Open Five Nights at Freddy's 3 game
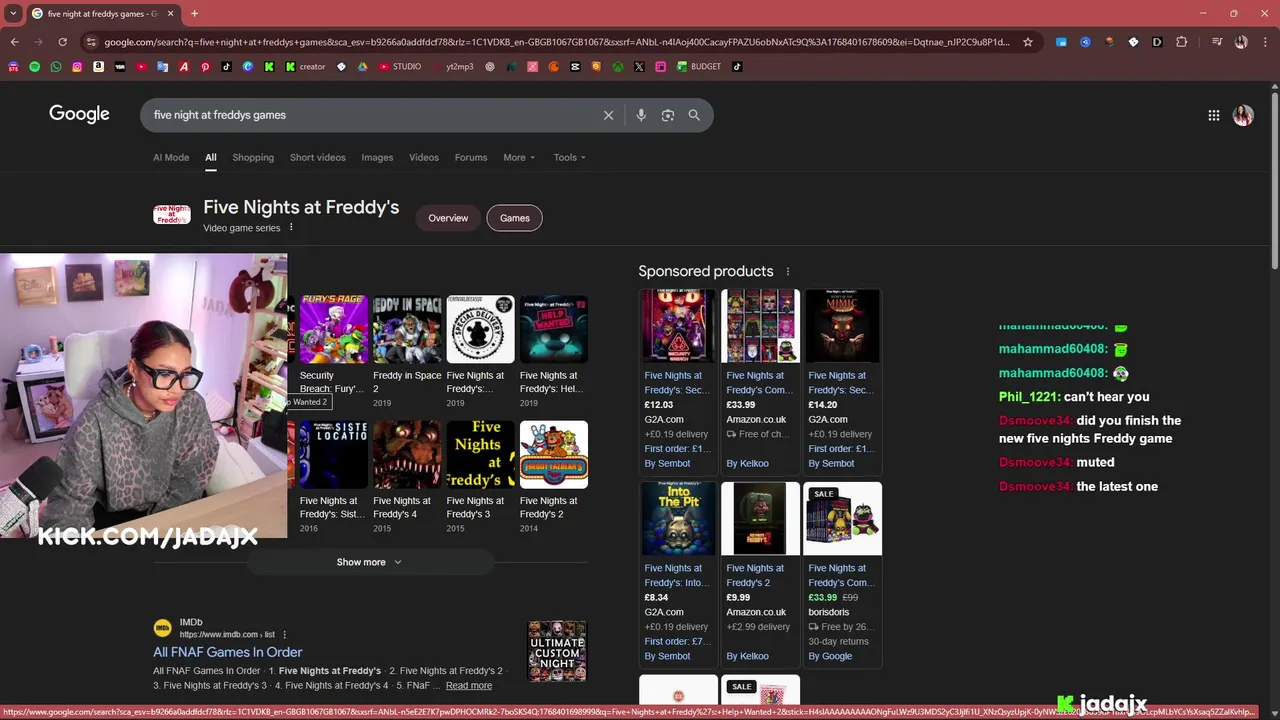 [x=480, y=477]
